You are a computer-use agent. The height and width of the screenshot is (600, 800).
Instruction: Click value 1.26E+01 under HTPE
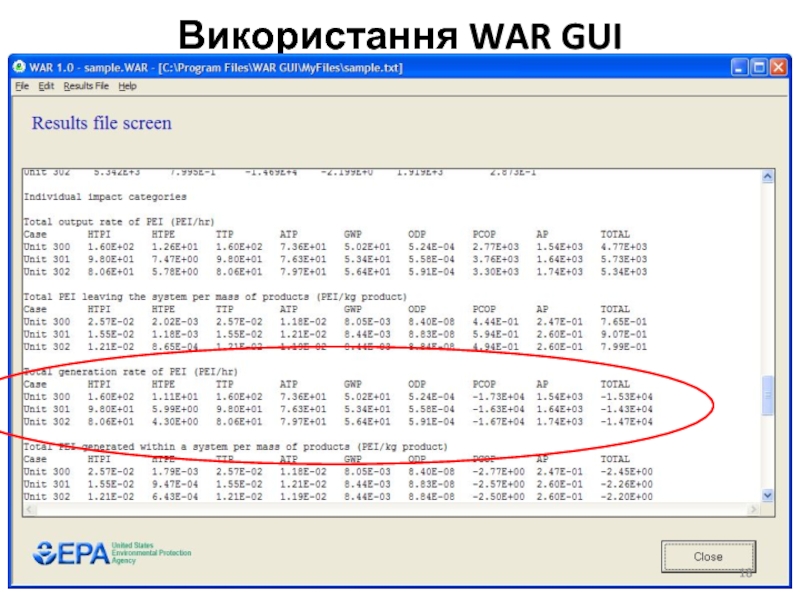175,247
